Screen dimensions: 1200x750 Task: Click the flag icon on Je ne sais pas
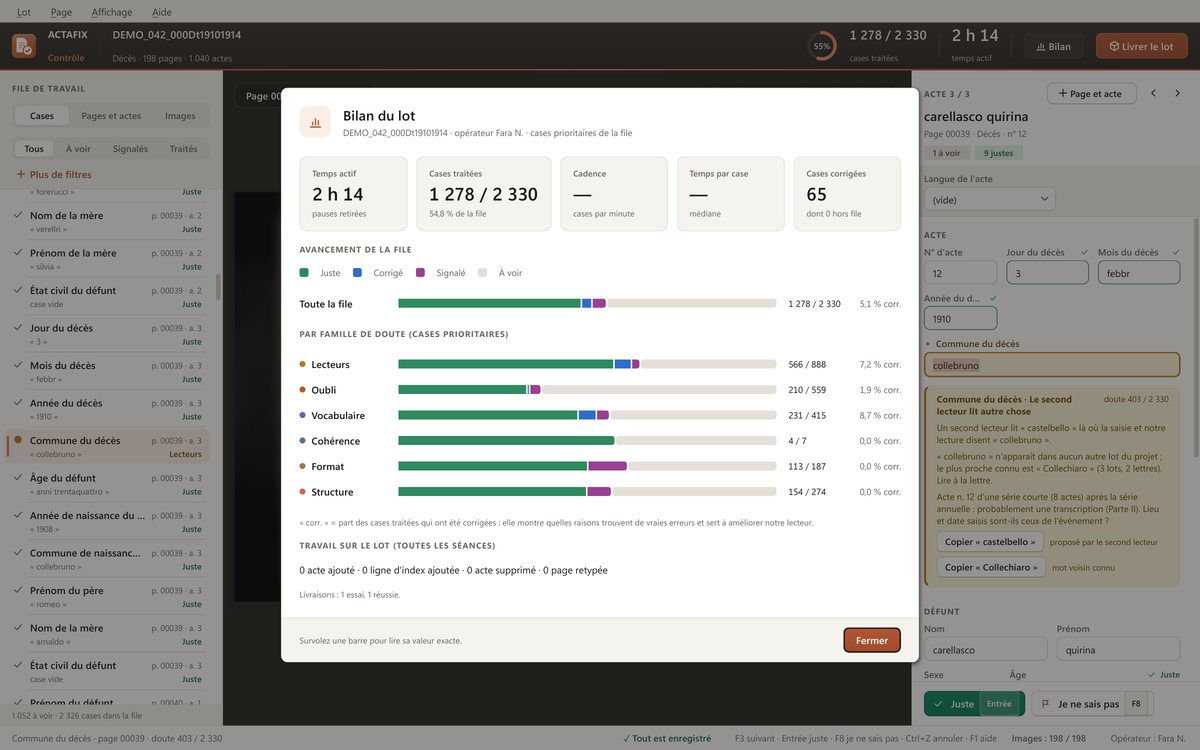(x=1046, y=704)
